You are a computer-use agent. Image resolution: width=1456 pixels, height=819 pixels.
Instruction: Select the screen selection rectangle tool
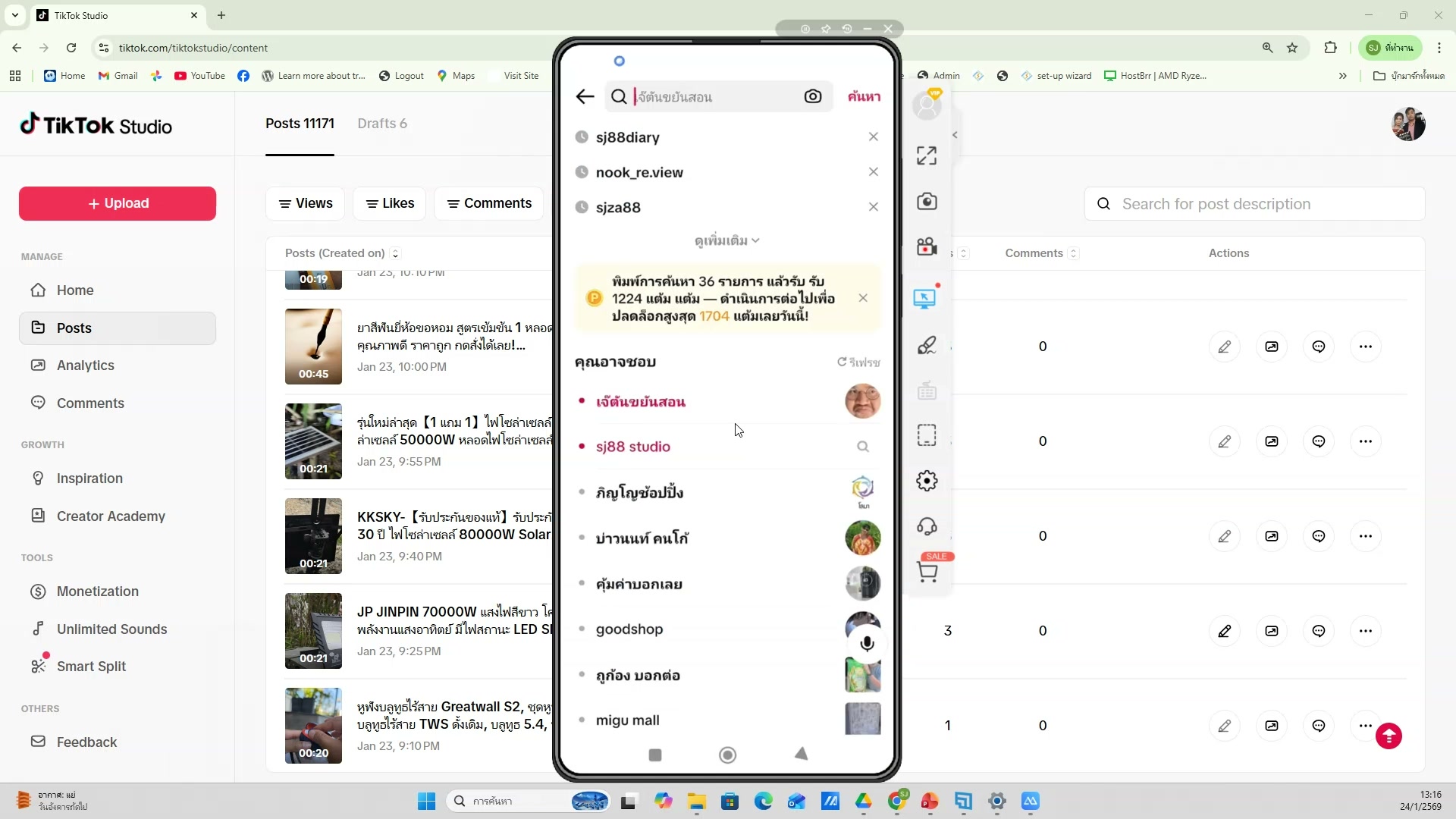click(x=927, y=435)
